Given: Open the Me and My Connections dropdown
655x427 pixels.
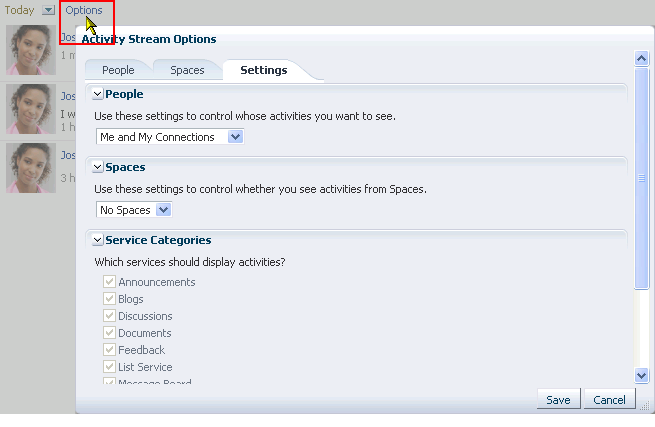Looking at the screenshot, I should (170, 137).
